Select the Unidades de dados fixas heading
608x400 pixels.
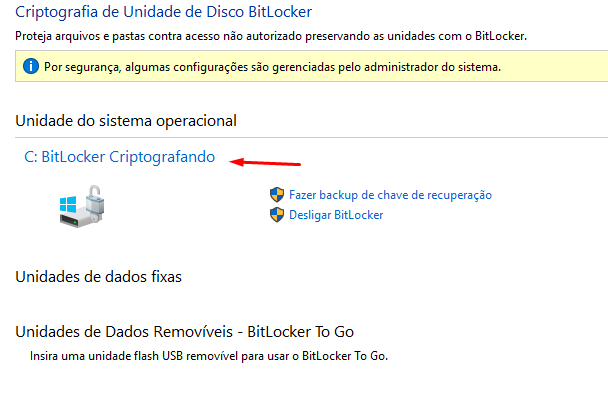(x=98, y=276)
